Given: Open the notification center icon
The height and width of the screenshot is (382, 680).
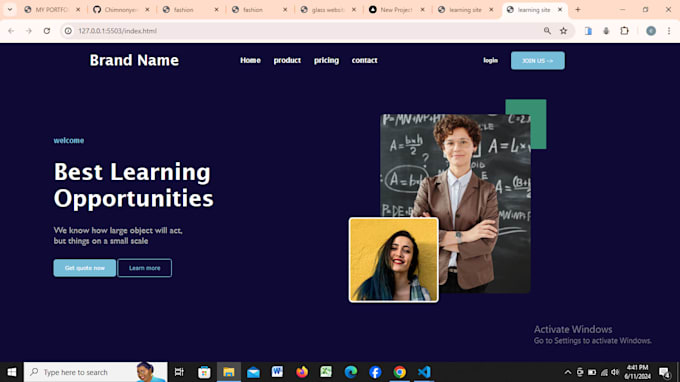Looking at the screenshot, I should tap(664, 372).
